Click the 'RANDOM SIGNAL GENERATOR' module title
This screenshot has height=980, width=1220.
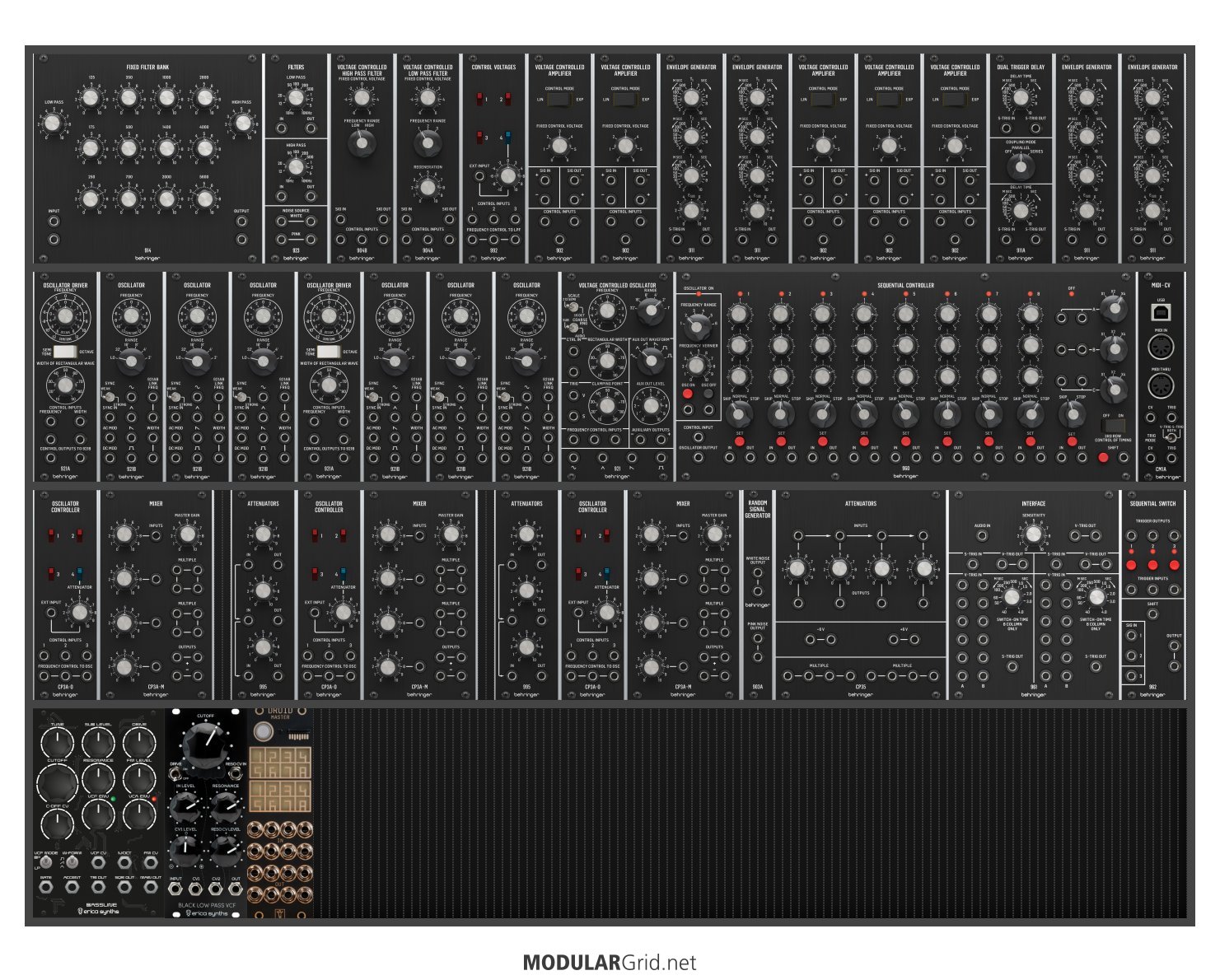coord(757,509)
